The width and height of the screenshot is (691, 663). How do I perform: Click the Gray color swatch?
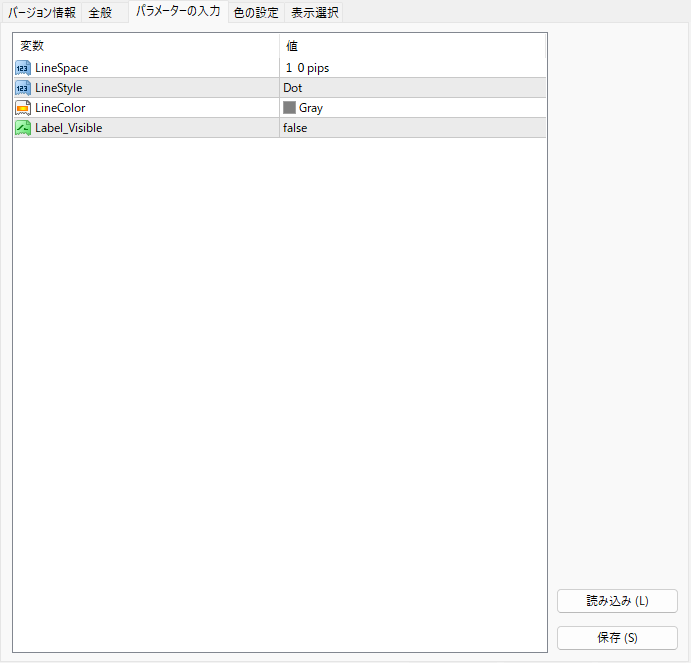pos(289,108)
